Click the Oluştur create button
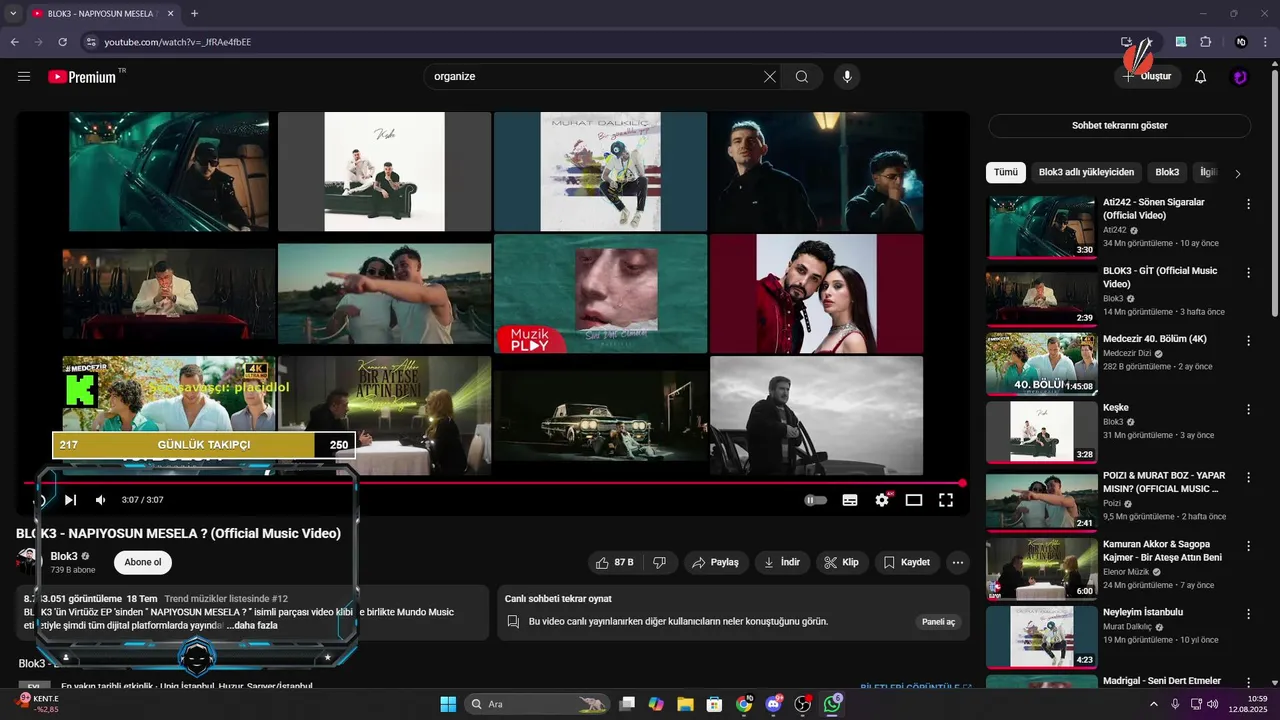Screen dimensions: 1280x720 pyautogui.click(x=1147, y=77)
